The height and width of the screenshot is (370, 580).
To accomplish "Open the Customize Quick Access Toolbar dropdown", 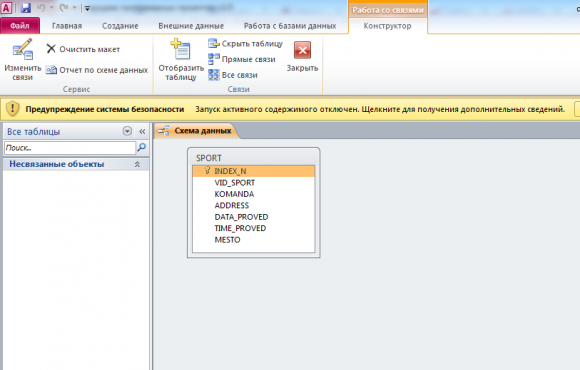I will coord(87,8).
